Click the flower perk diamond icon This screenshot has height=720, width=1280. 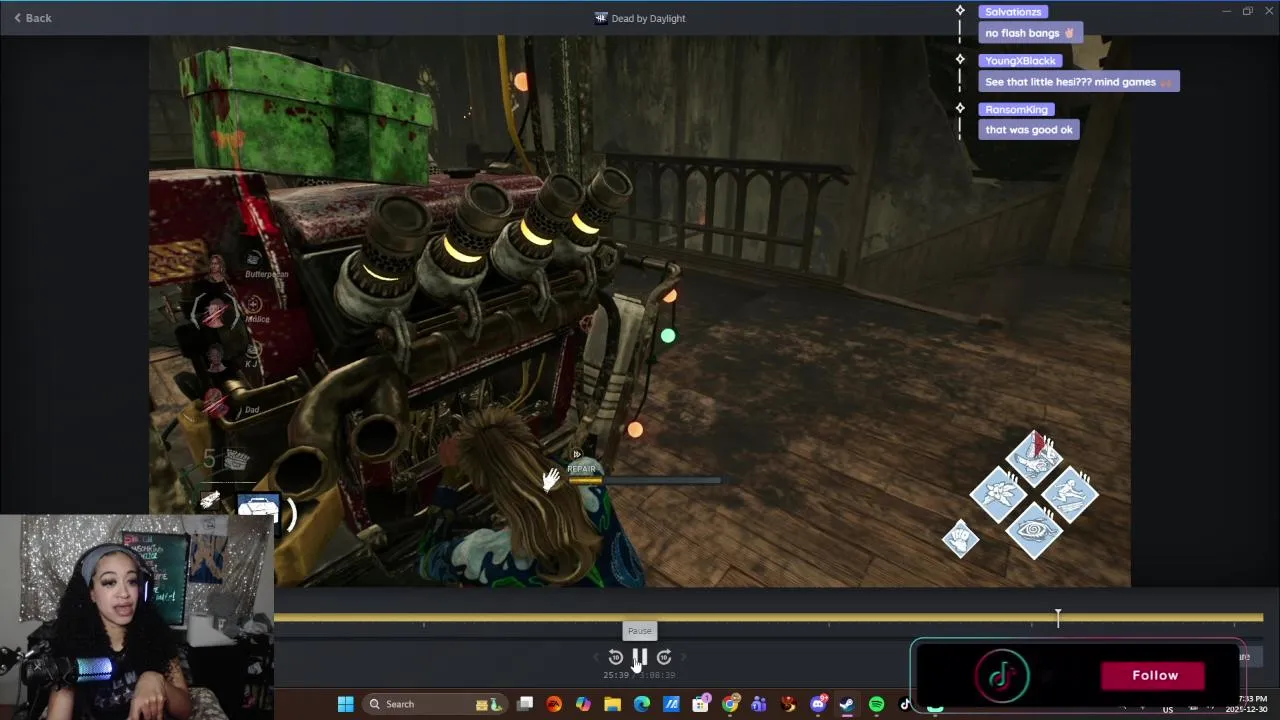click(x=998, y=494)
